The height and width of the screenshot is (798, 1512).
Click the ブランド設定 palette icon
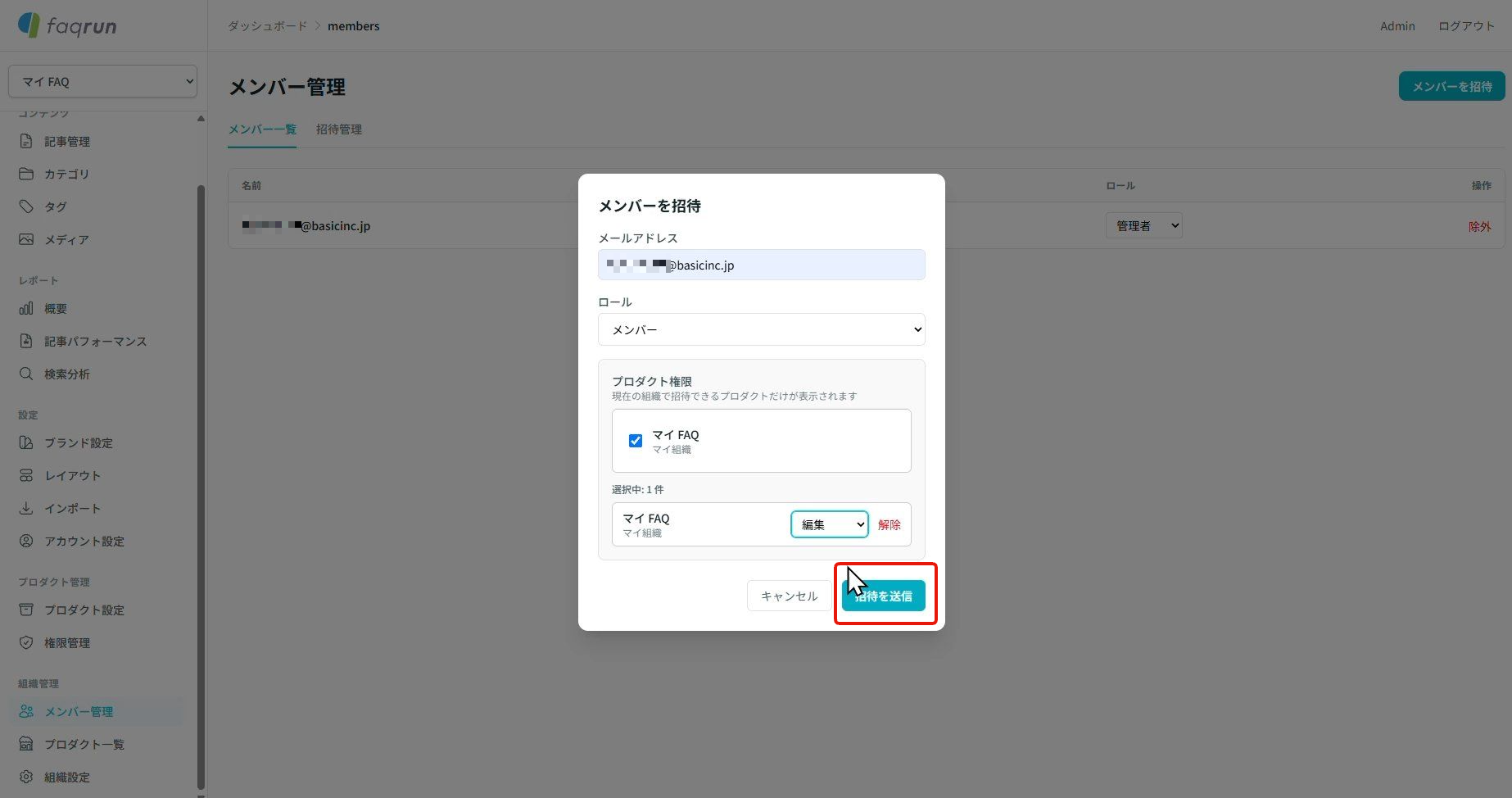click(x=26, y=442)
